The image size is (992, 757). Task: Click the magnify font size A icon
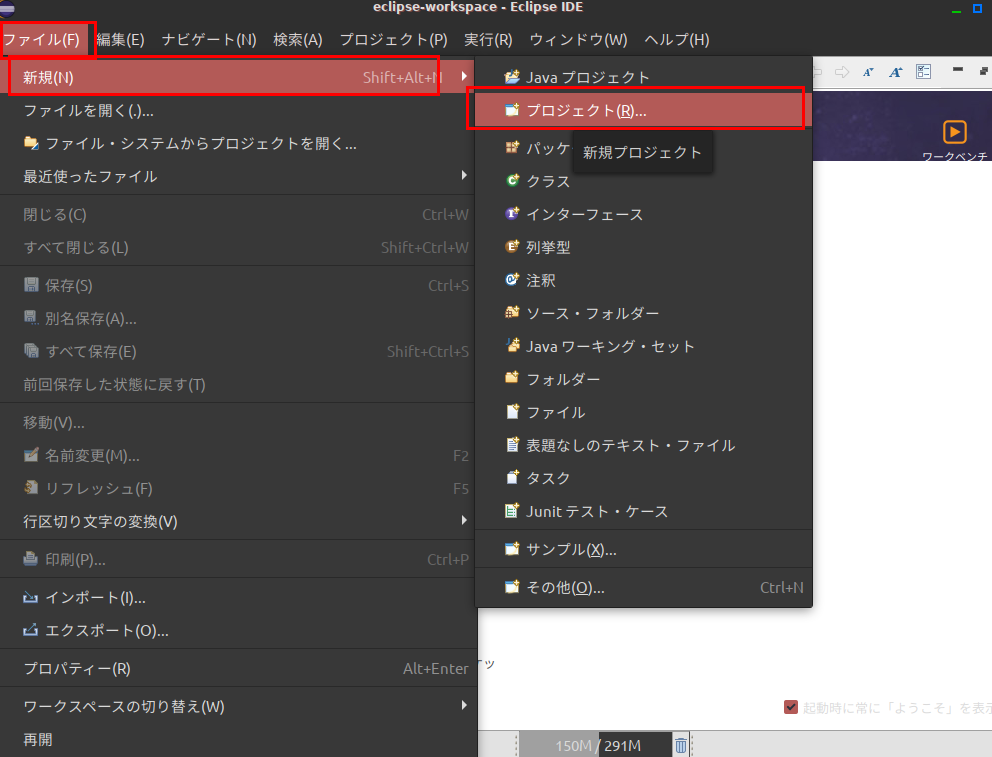pyautogui.click(x=896, y=72)
